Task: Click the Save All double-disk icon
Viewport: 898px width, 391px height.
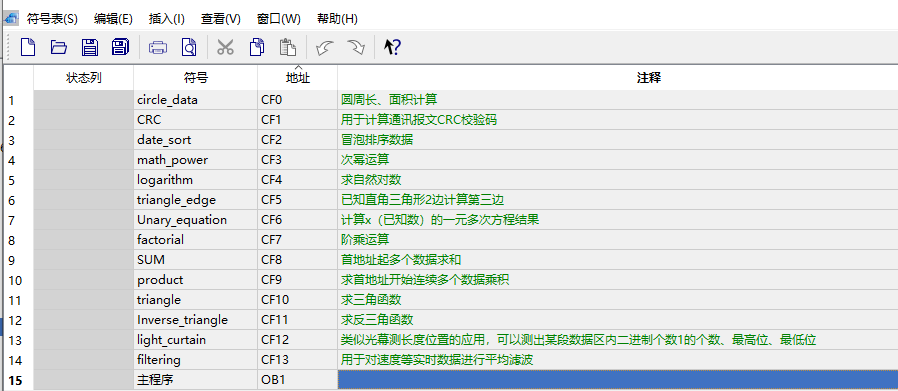Action: (x=120, y=47)
